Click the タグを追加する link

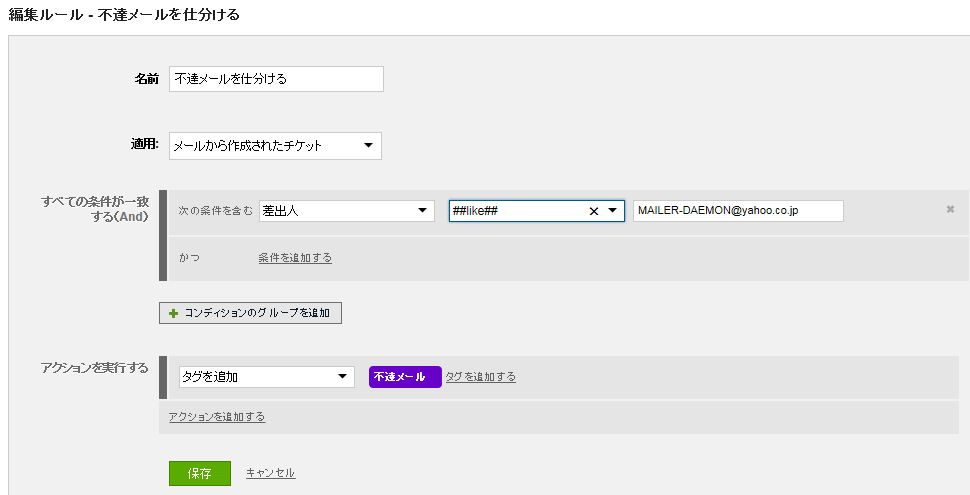coord(481,377)
